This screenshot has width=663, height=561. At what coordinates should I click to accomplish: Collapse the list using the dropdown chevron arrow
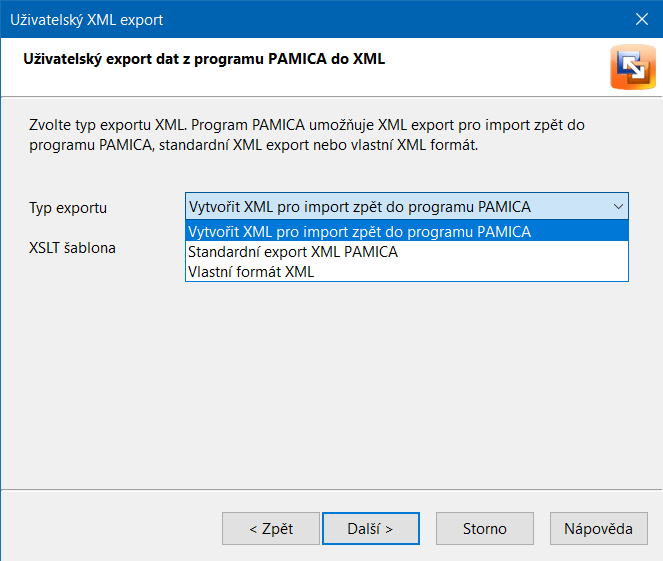click(618, 206)
